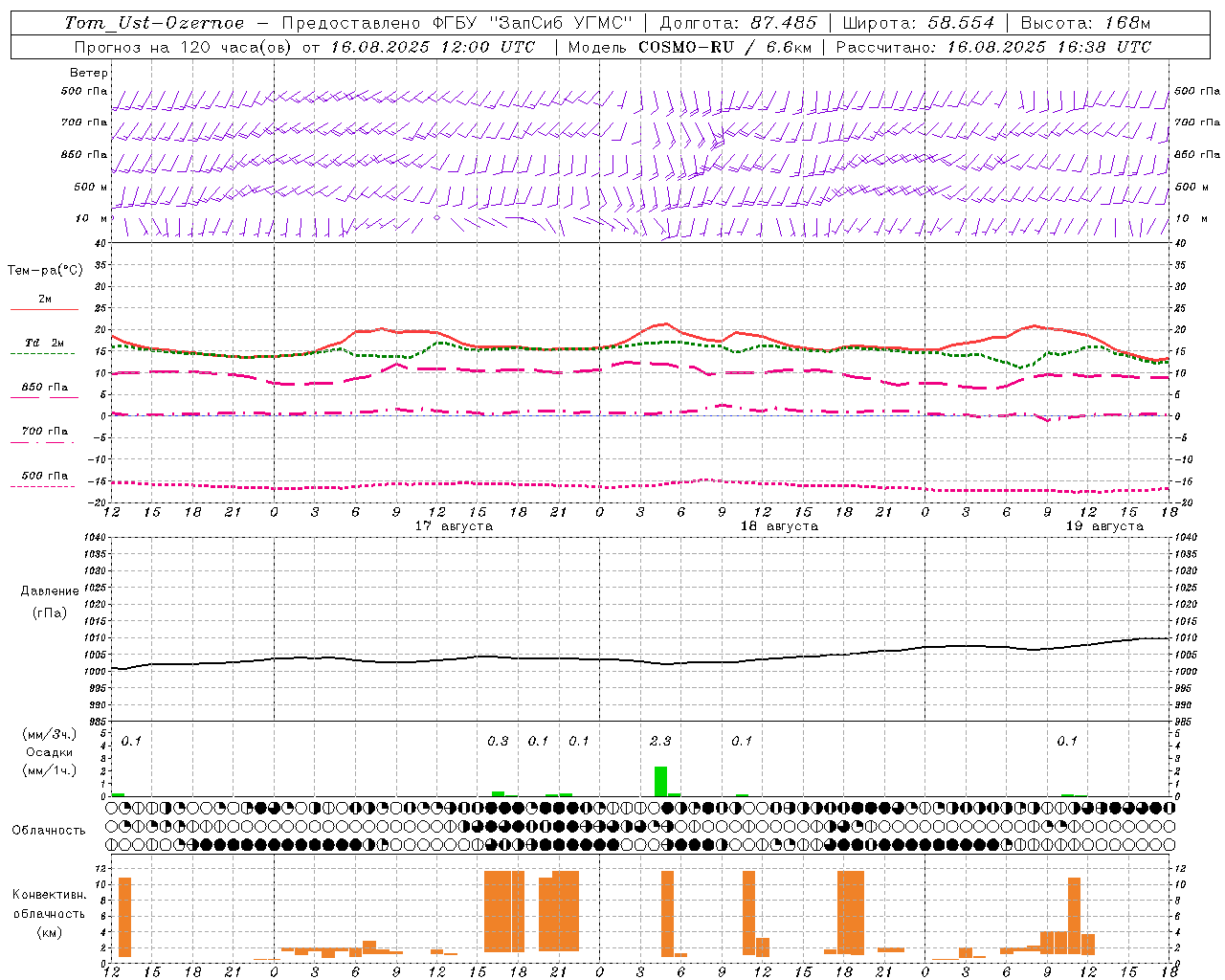Click the forecast start 16.08.2025 12:00 UTC
The width and height of the screenshot is (1225, 980).
[x=433, y=47]
